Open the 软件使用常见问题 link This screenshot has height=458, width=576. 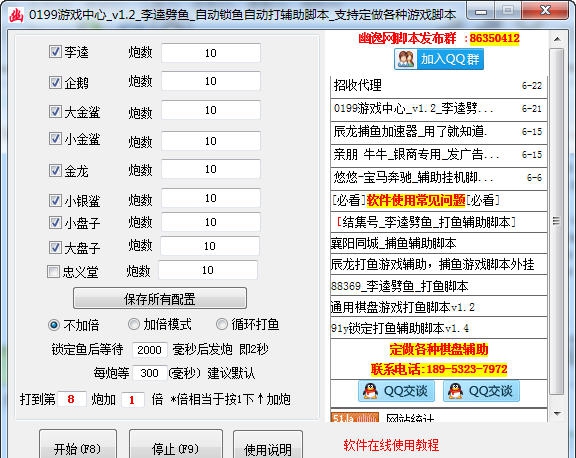tap(416, 201)
